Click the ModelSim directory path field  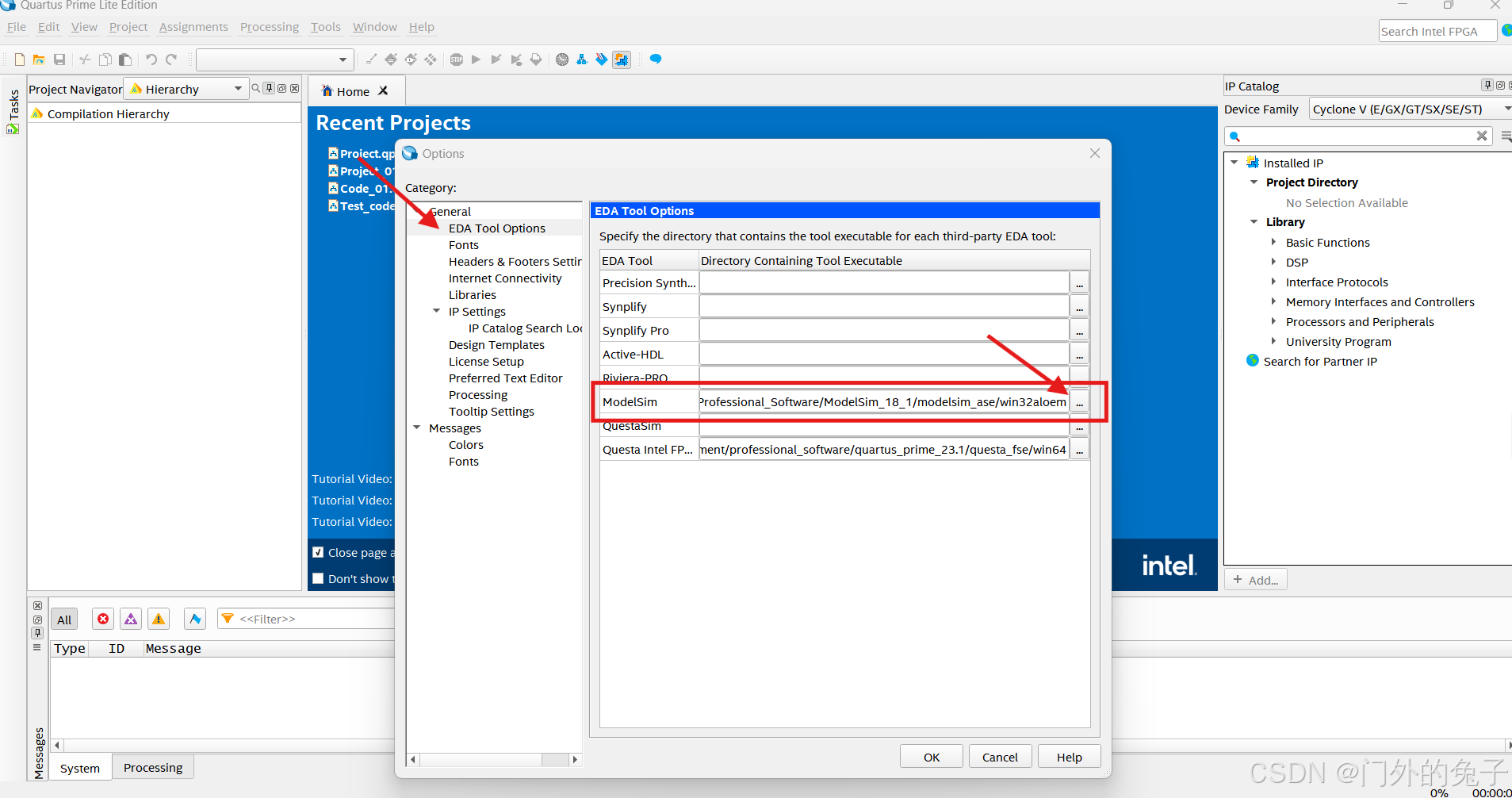click(x=883, y=402)
